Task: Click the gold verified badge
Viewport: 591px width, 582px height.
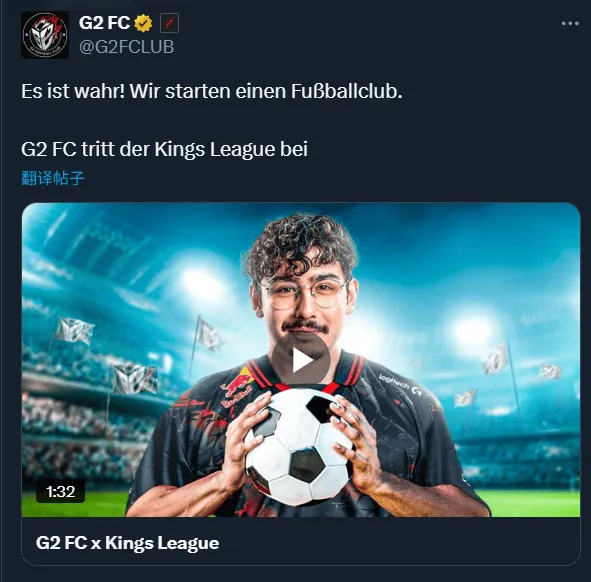Action: [144, 23]
